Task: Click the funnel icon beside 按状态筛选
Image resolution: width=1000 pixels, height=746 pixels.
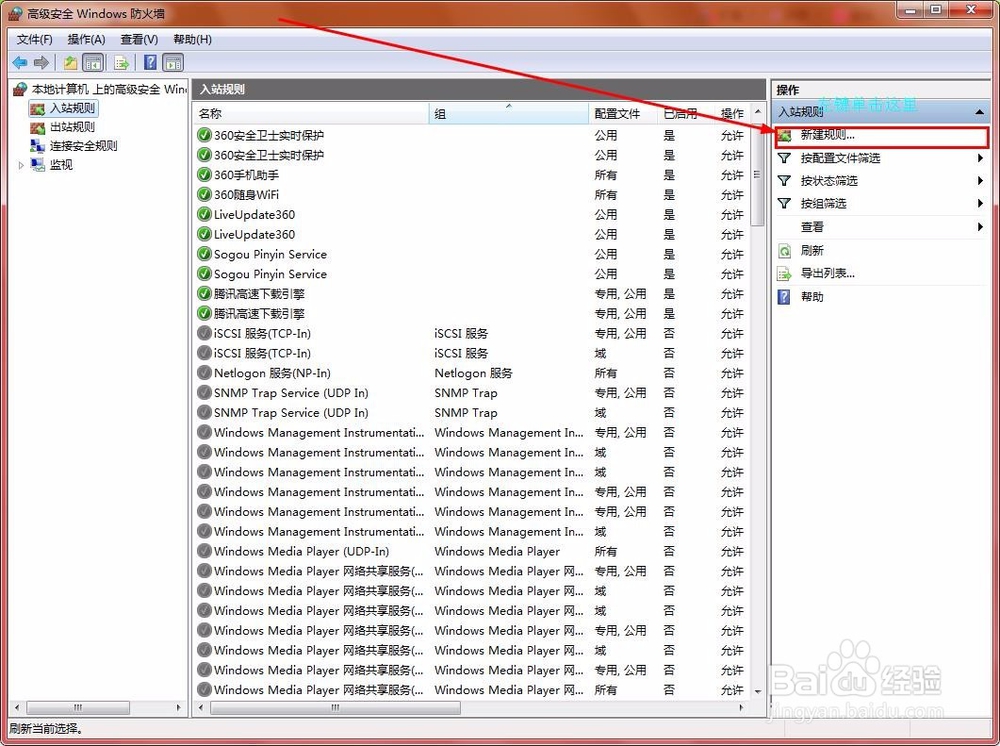Action: click(784, 181)
